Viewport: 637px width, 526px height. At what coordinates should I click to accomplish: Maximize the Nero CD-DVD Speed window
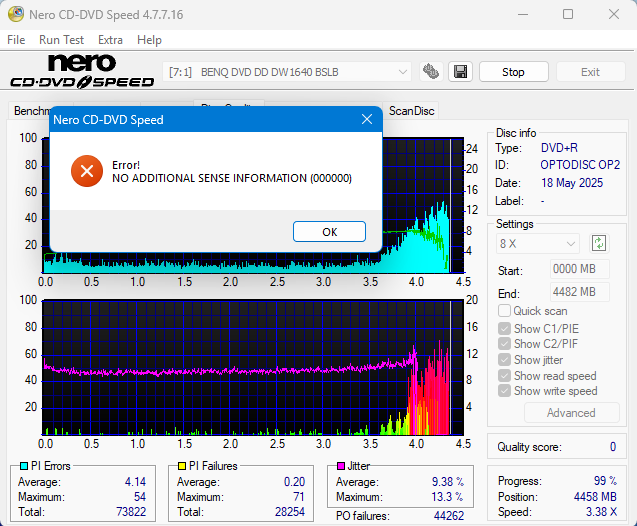click(568, 15)
